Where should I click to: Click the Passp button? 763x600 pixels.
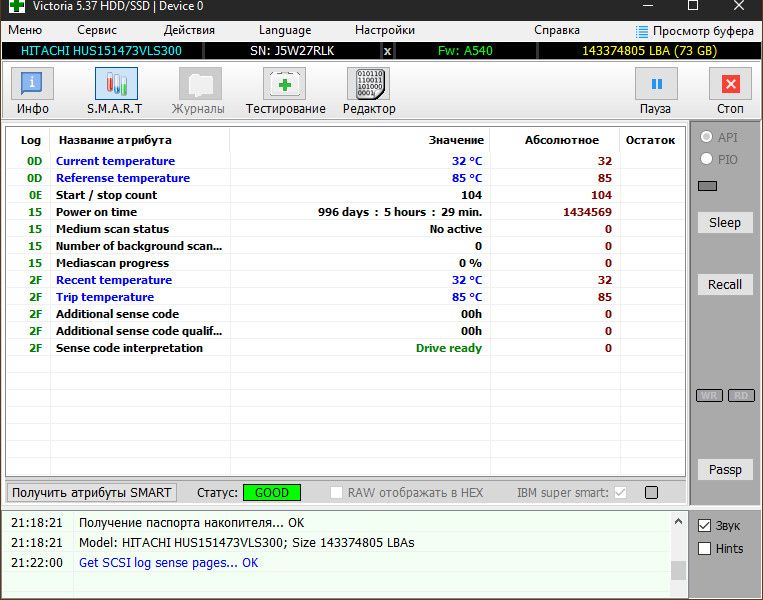(725, 470)
